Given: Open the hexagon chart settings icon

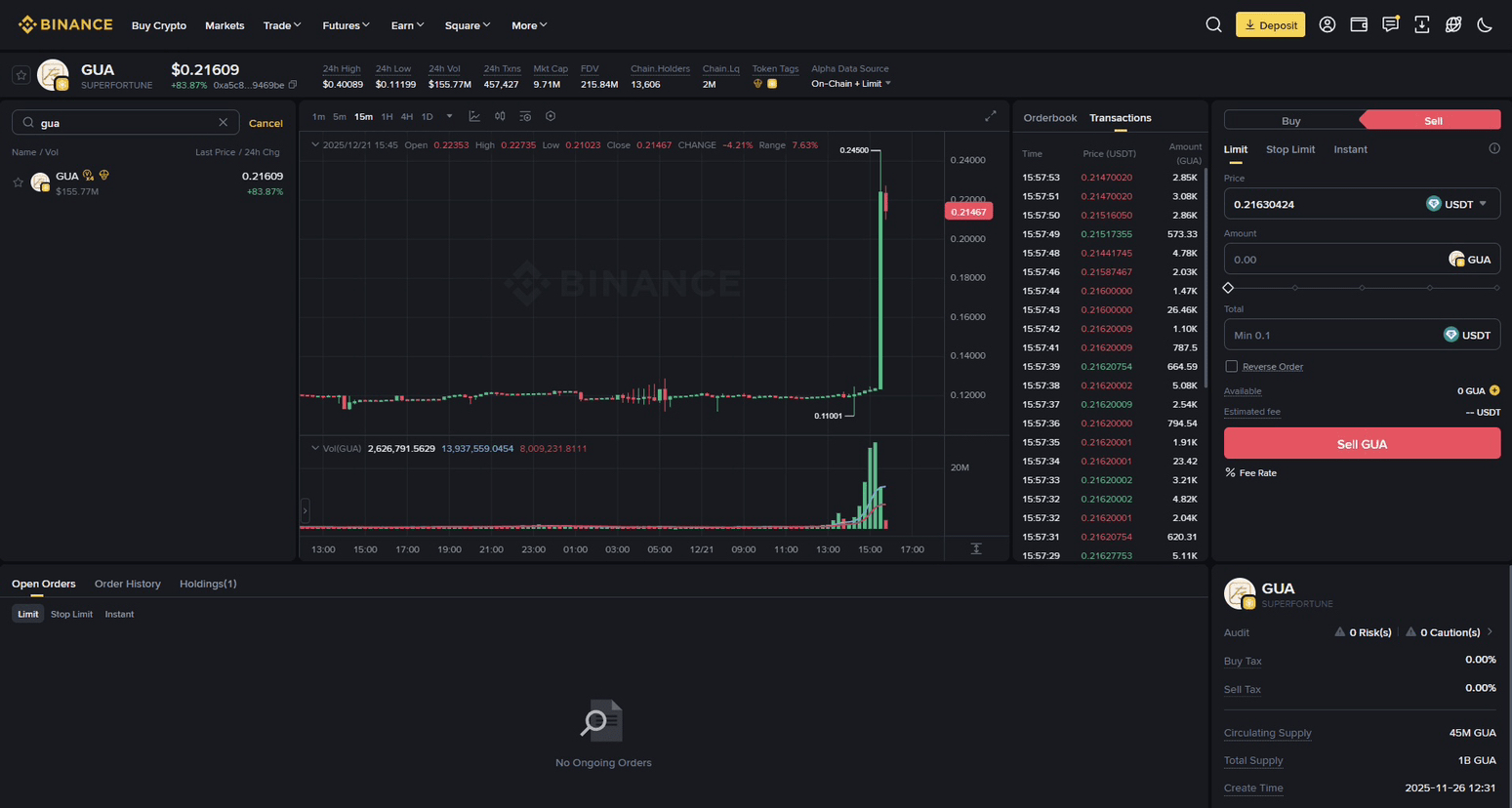Looking at the screenshot, I should [x=551, y=116].
